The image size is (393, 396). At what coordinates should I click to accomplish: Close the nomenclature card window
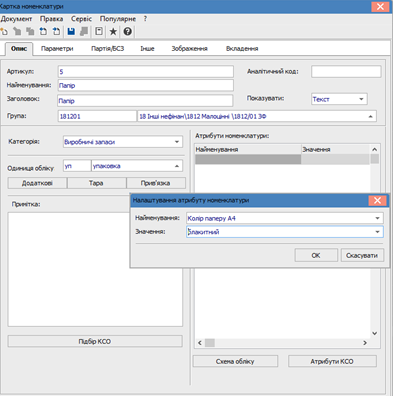[x=380, y=7]
